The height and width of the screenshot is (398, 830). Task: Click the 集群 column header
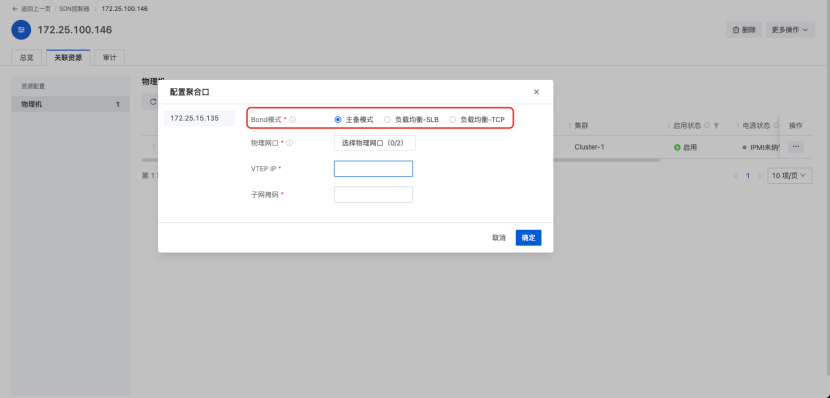(581, 126)
